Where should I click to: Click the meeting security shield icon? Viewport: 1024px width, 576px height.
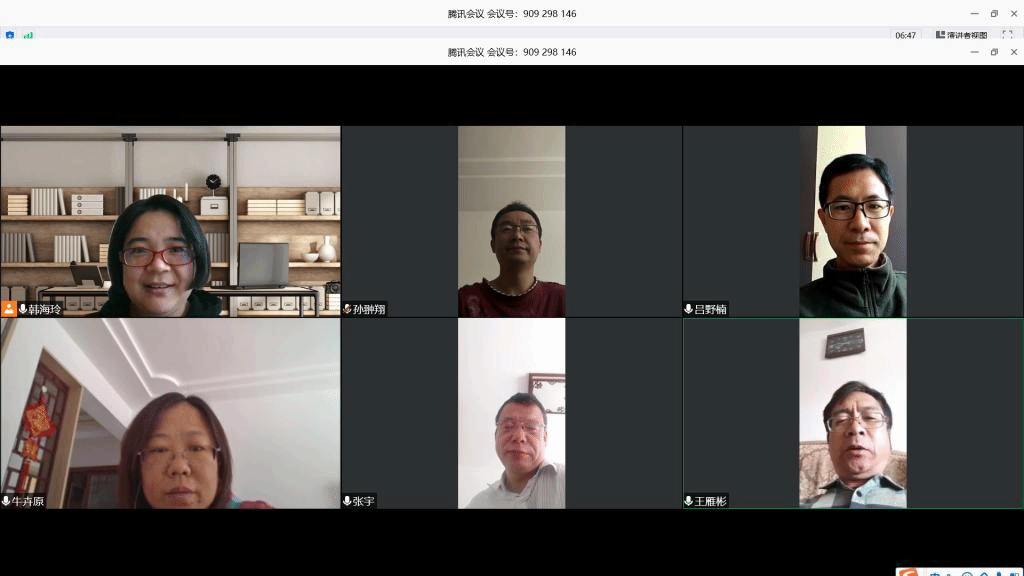coord(10,35)
